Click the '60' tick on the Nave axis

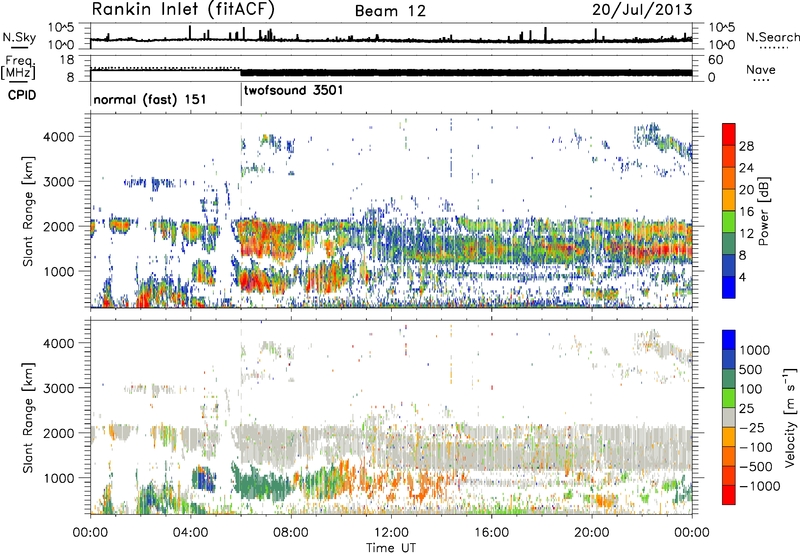tap(715, 60)
